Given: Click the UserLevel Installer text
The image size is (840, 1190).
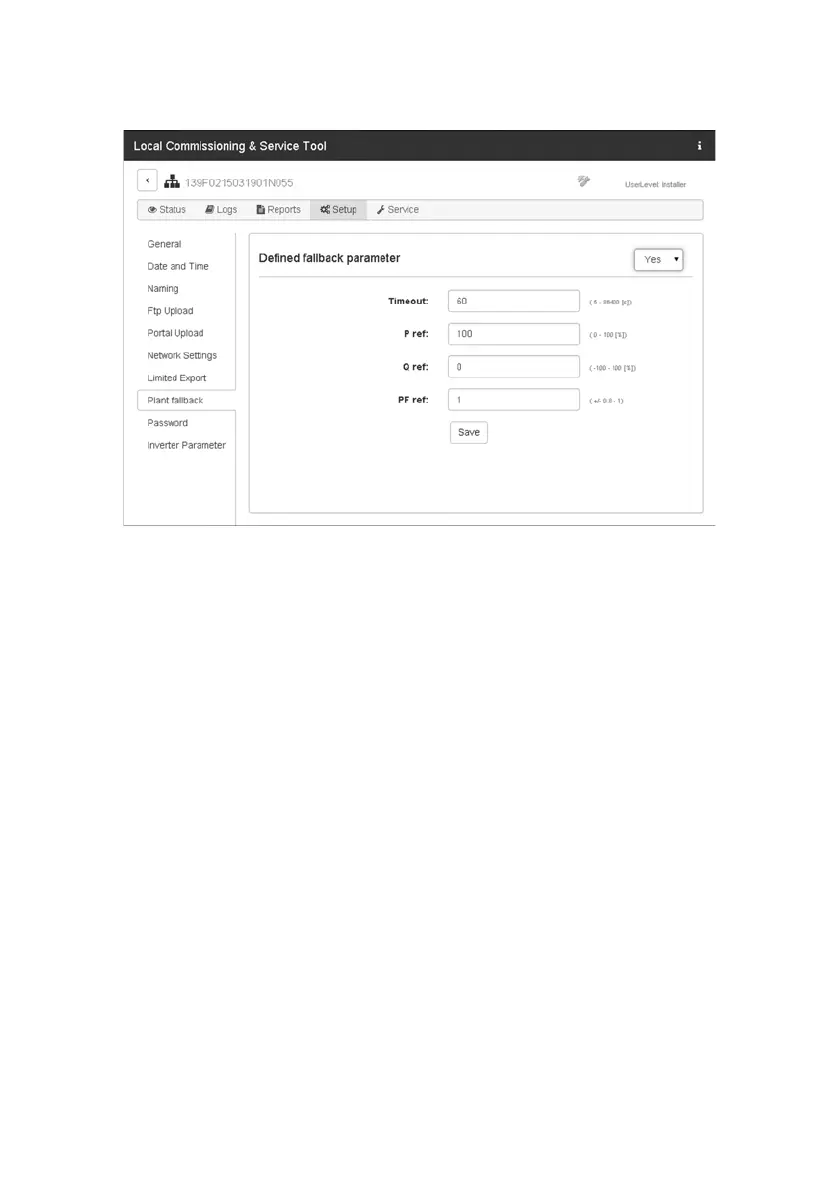Looking at the screenshot, I should [x=655, y=184].
